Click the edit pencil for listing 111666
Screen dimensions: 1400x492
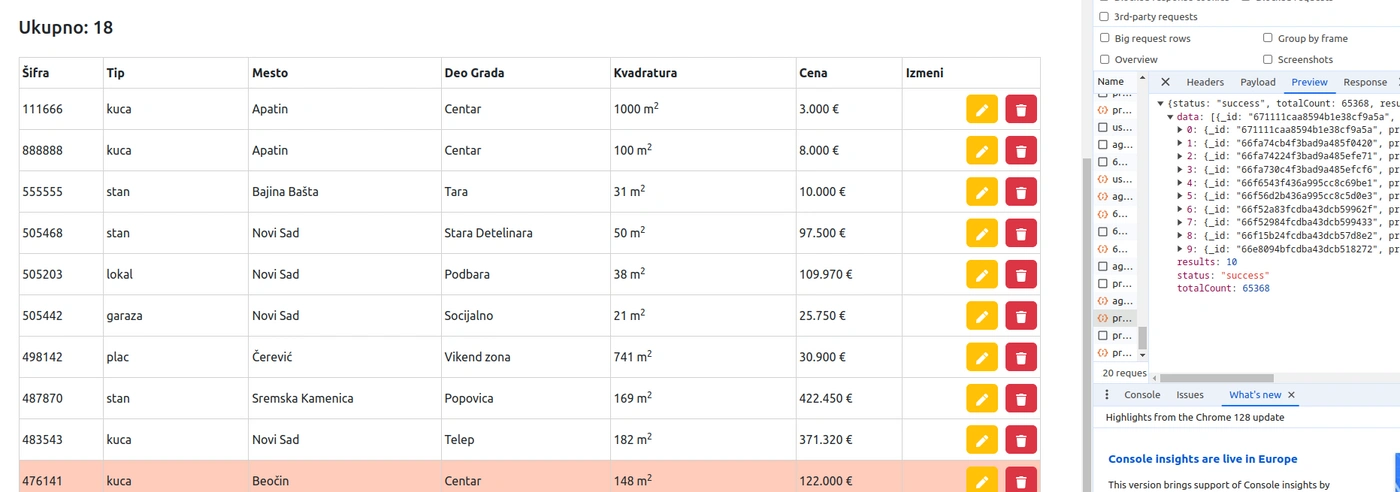coord(982,109)
